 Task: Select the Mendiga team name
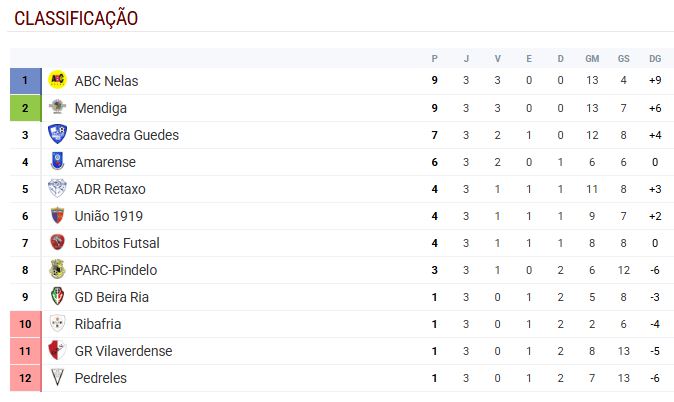click(100, 108)
